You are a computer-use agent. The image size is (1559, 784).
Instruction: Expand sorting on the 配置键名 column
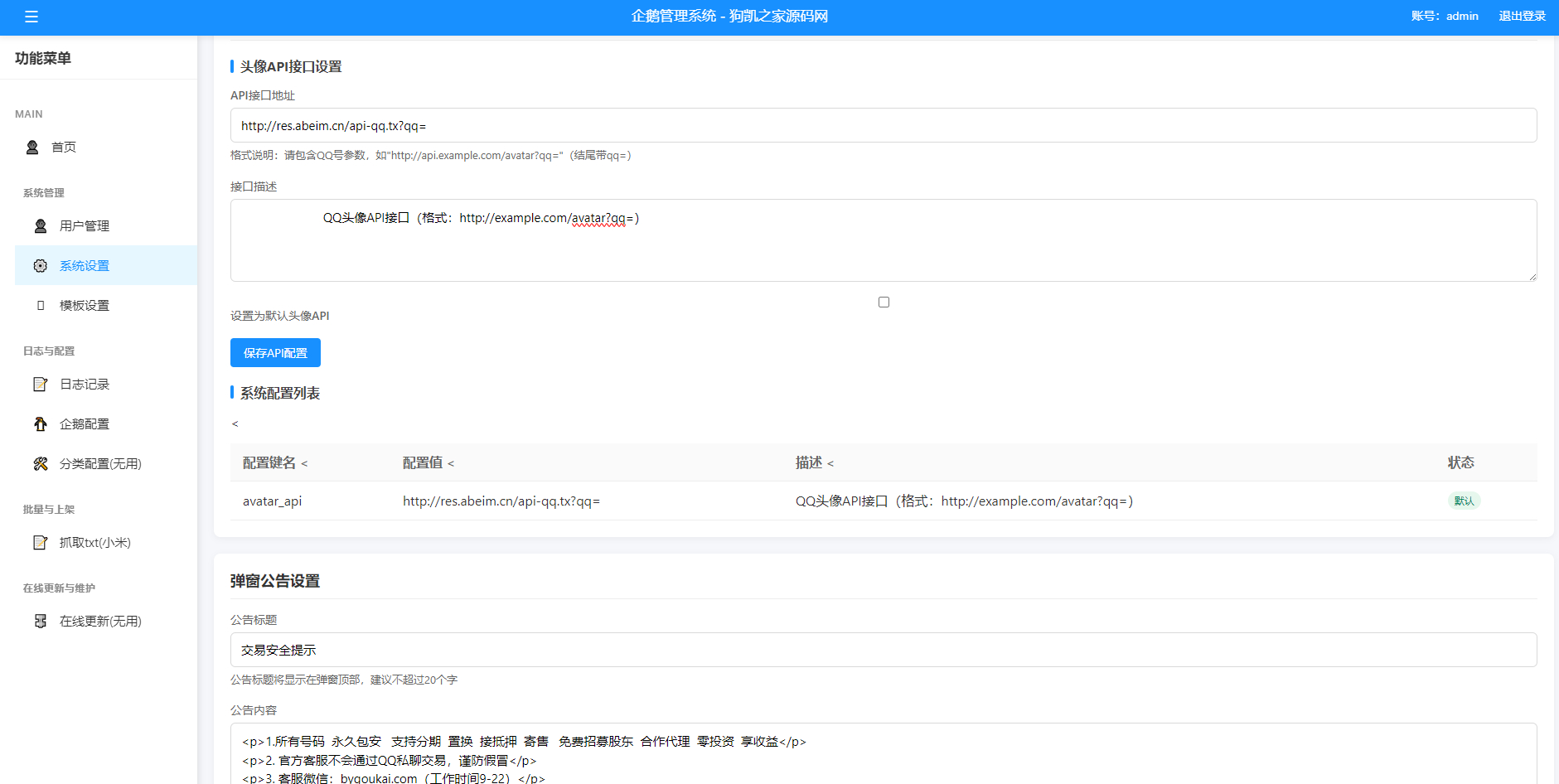point(306,463)
